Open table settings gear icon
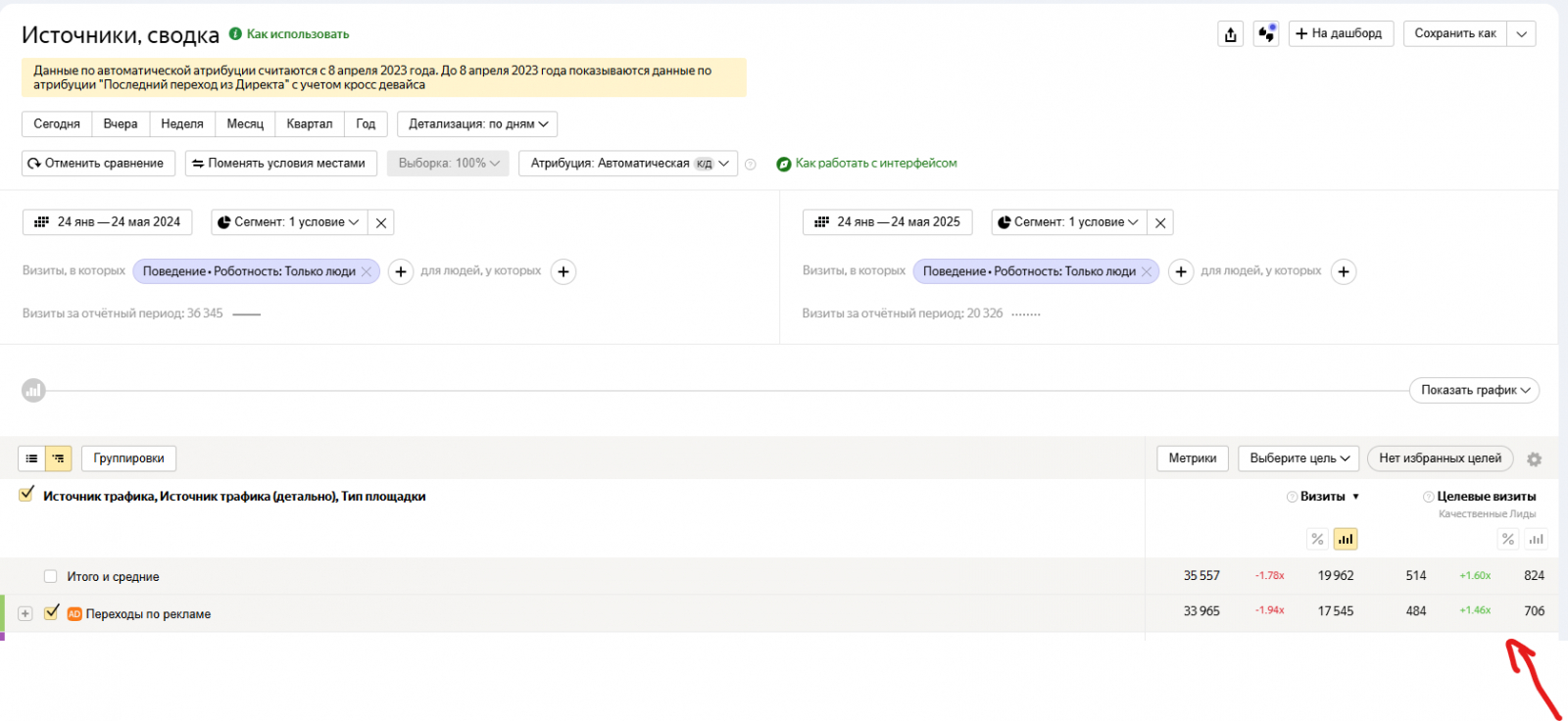This screenshot has height=721, width=1568. coord(1535,459)
